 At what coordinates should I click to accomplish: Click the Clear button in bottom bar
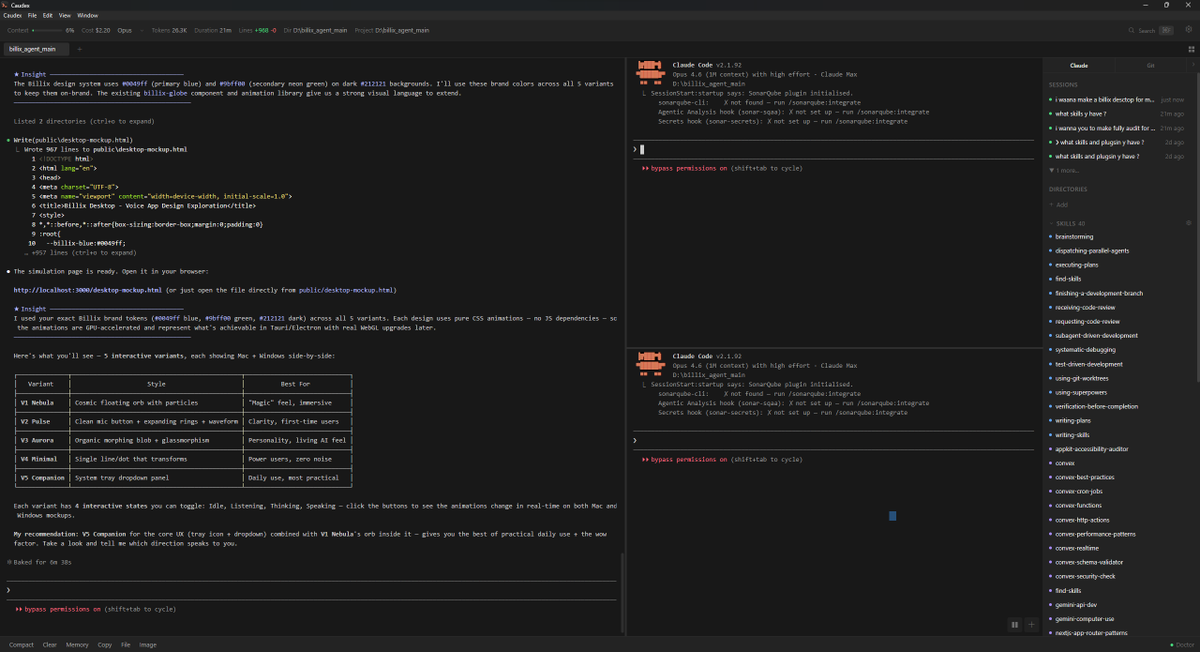tap(50, 644)
